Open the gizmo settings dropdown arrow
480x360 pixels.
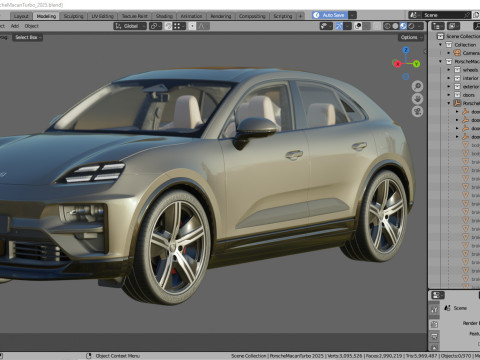click(x=348, y=26)
